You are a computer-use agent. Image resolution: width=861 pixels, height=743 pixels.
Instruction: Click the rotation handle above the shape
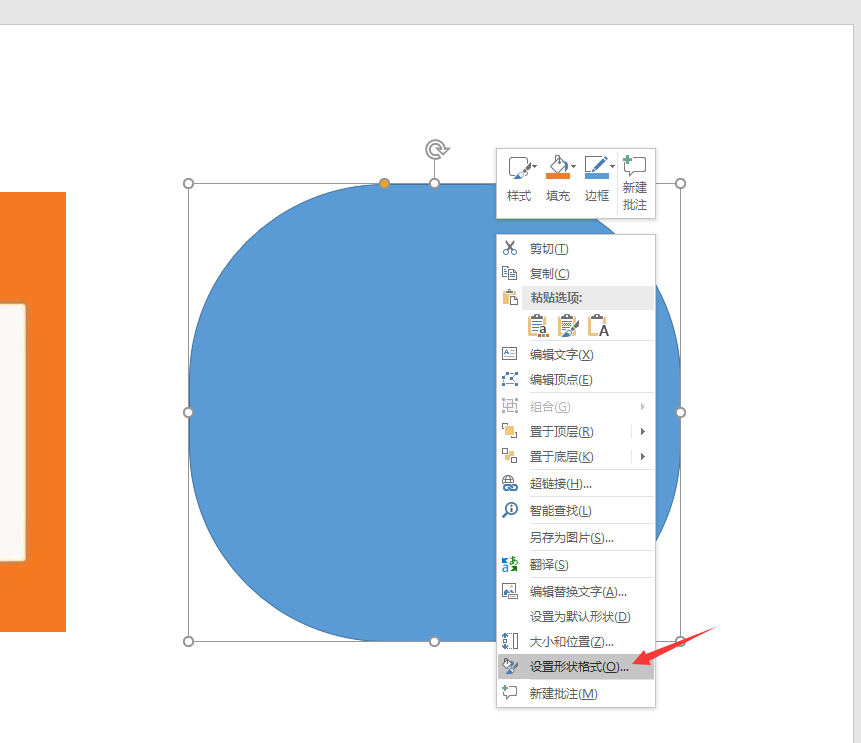(x=435, y=150)
